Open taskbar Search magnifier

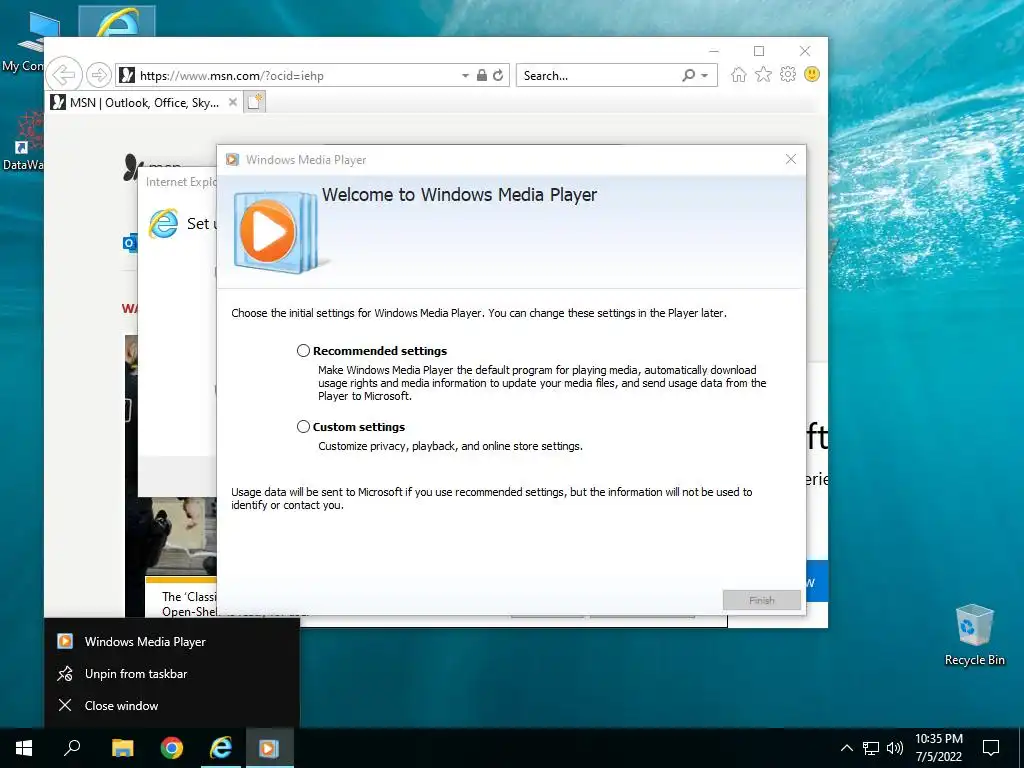72,748
